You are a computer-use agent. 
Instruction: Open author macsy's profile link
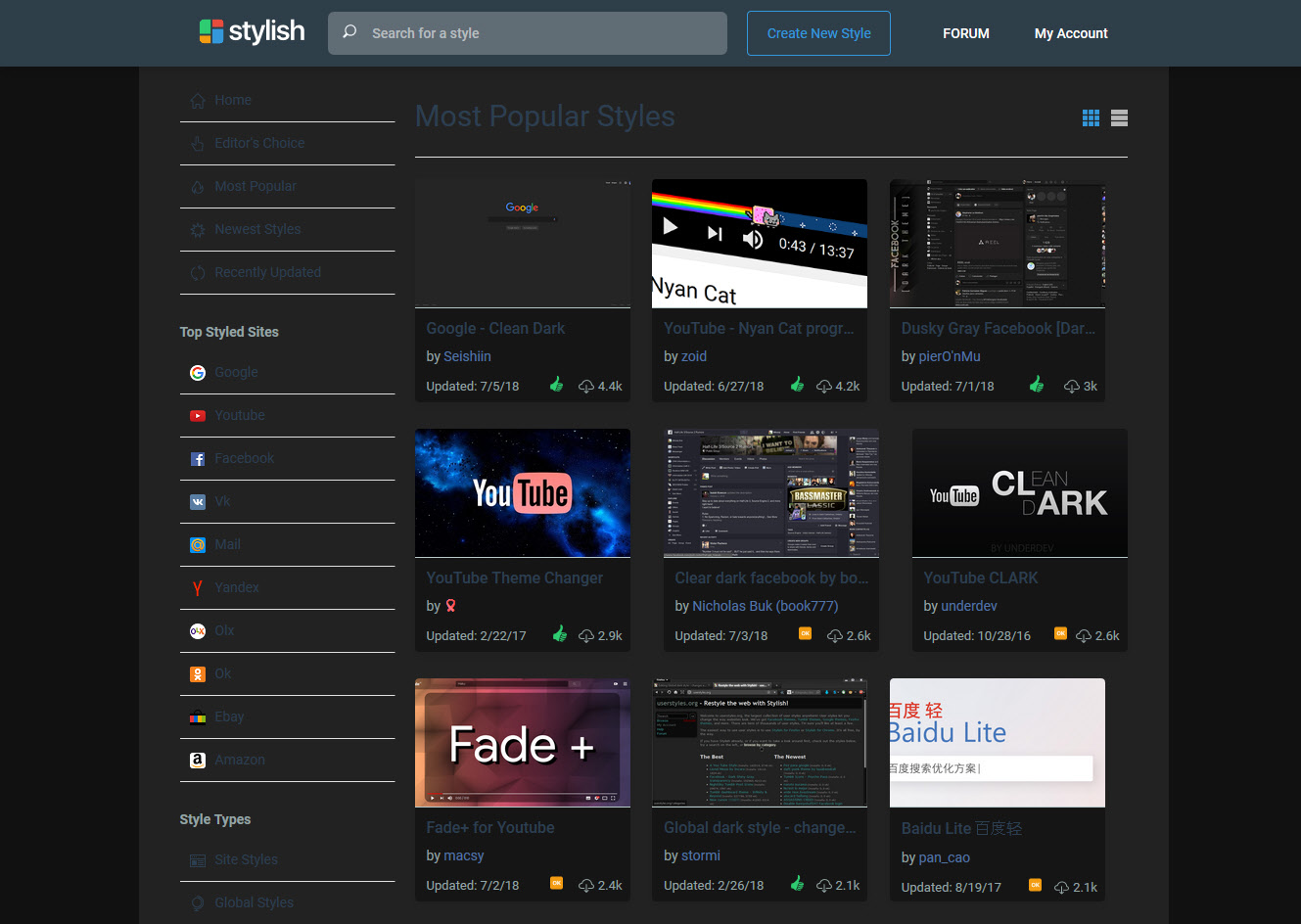464,855
